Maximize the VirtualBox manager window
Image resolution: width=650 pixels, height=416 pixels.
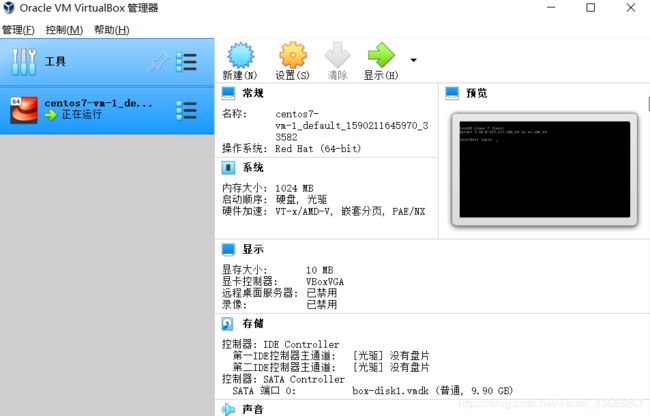(x=591, y=7)
